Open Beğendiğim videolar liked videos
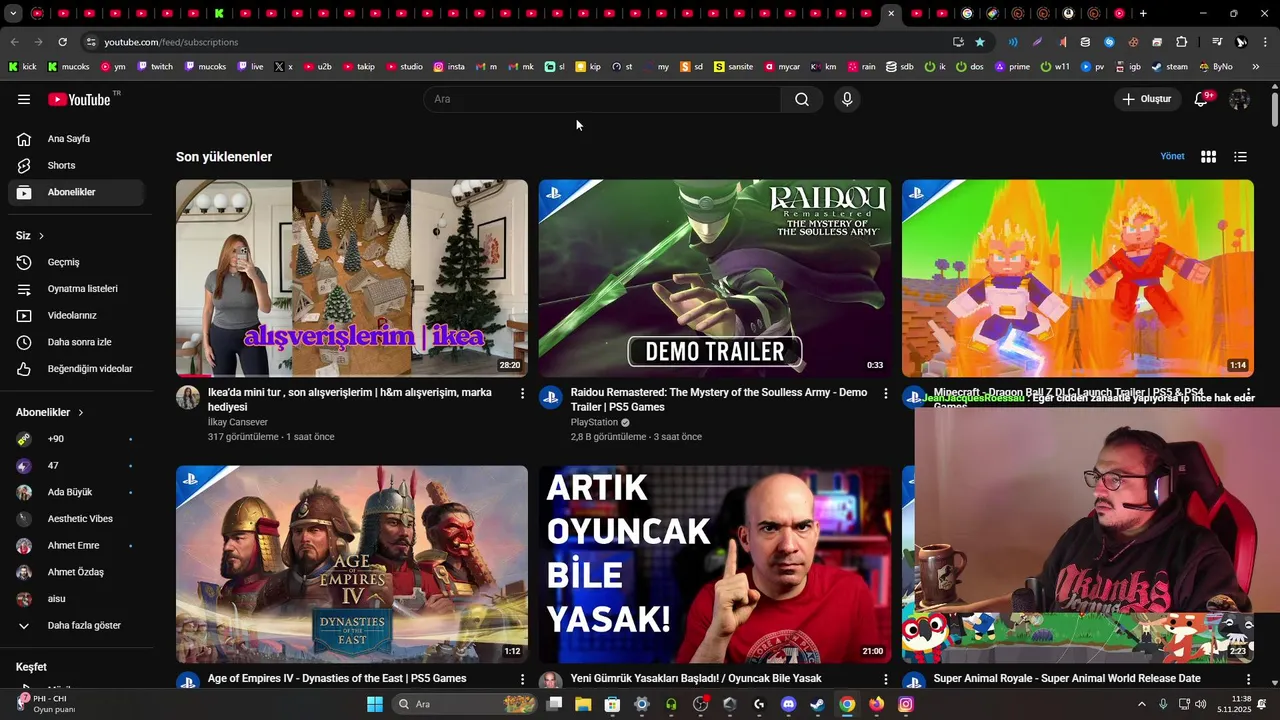The image size is (1280, 720). 76,369
